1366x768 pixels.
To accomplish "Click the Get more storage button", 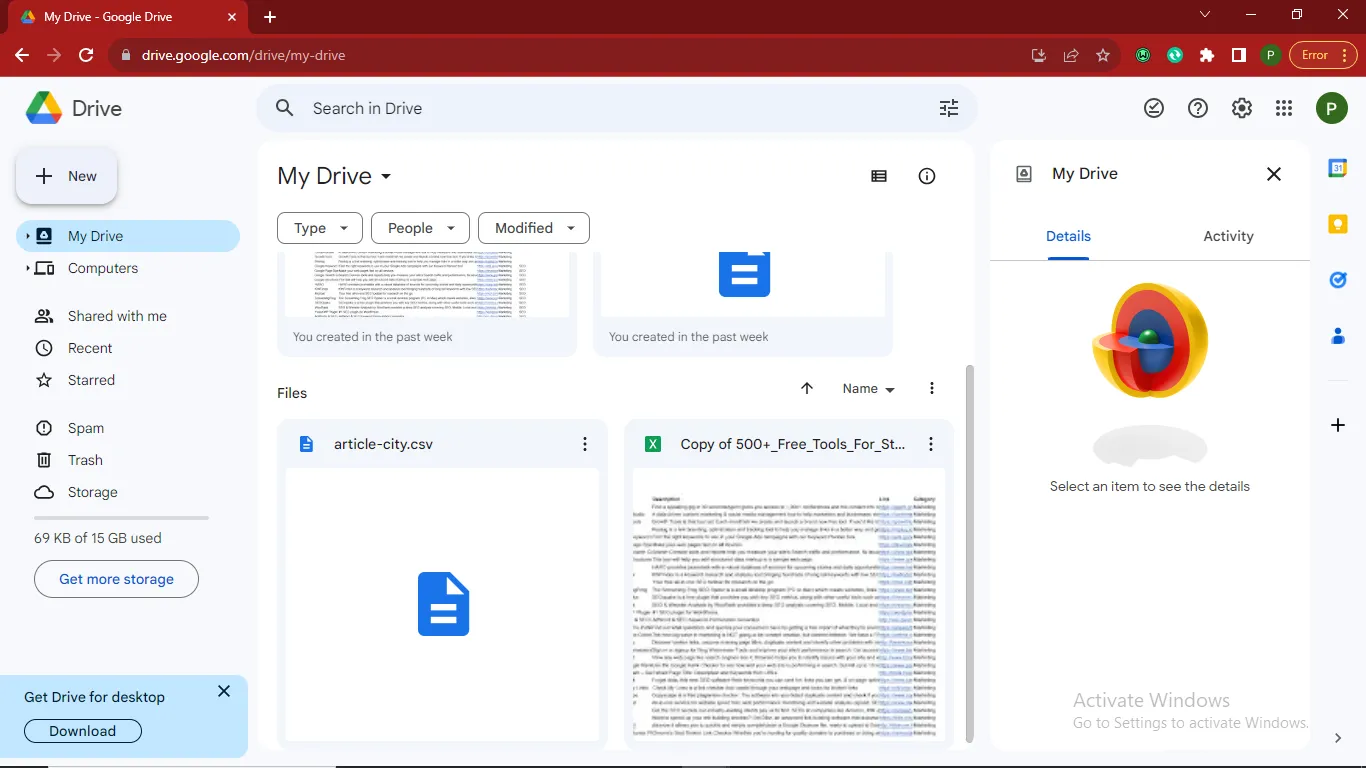I will click(x=116, y=579).
